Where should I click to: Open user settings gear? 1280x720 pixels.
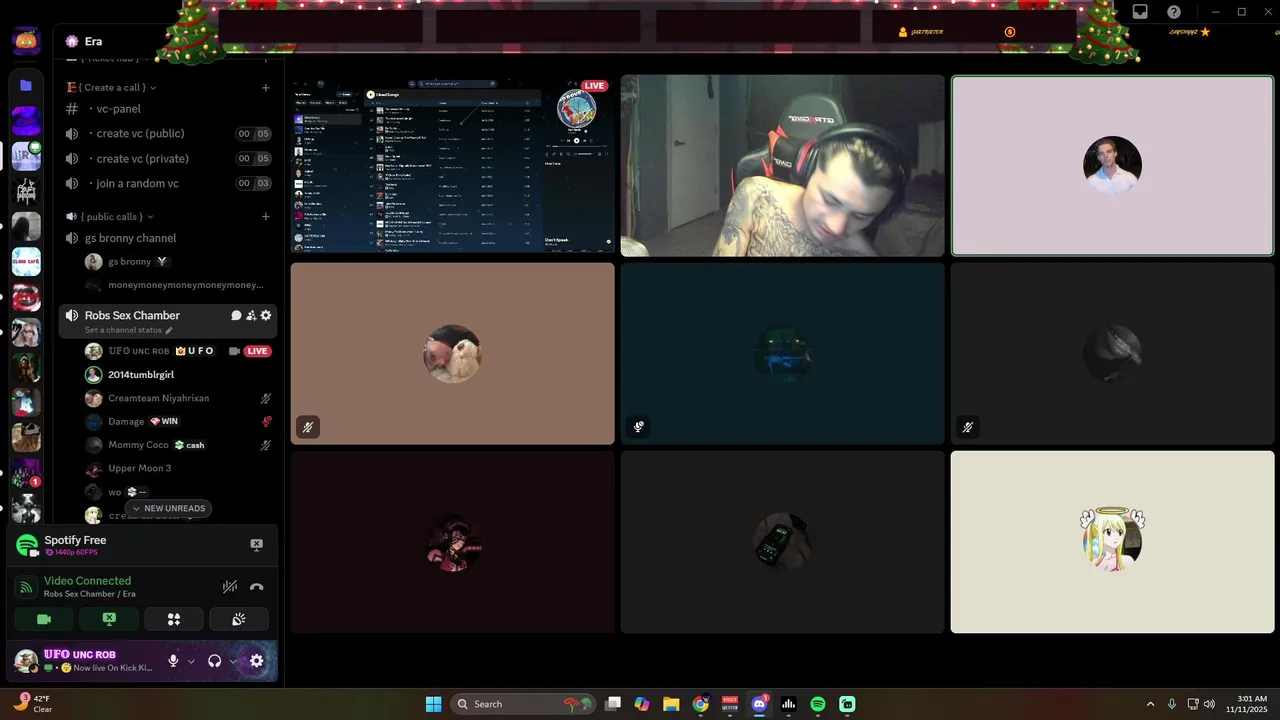pyautogui.click(x=257, y=661)
